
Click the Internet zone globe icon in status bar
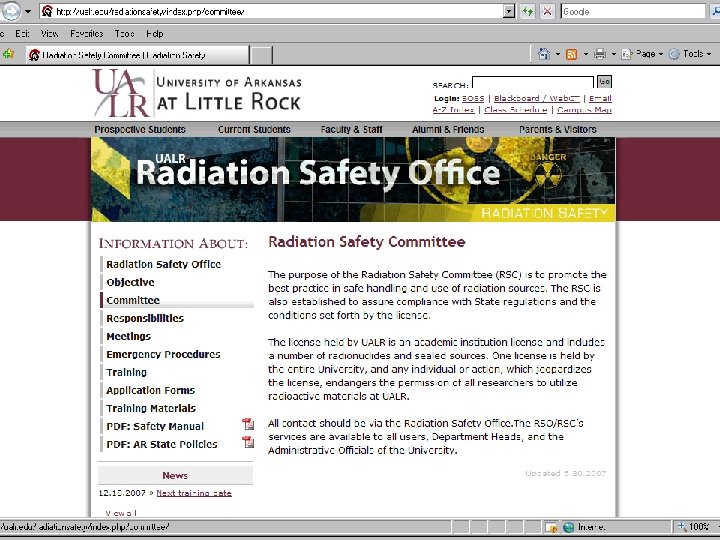tap(568, 527)
